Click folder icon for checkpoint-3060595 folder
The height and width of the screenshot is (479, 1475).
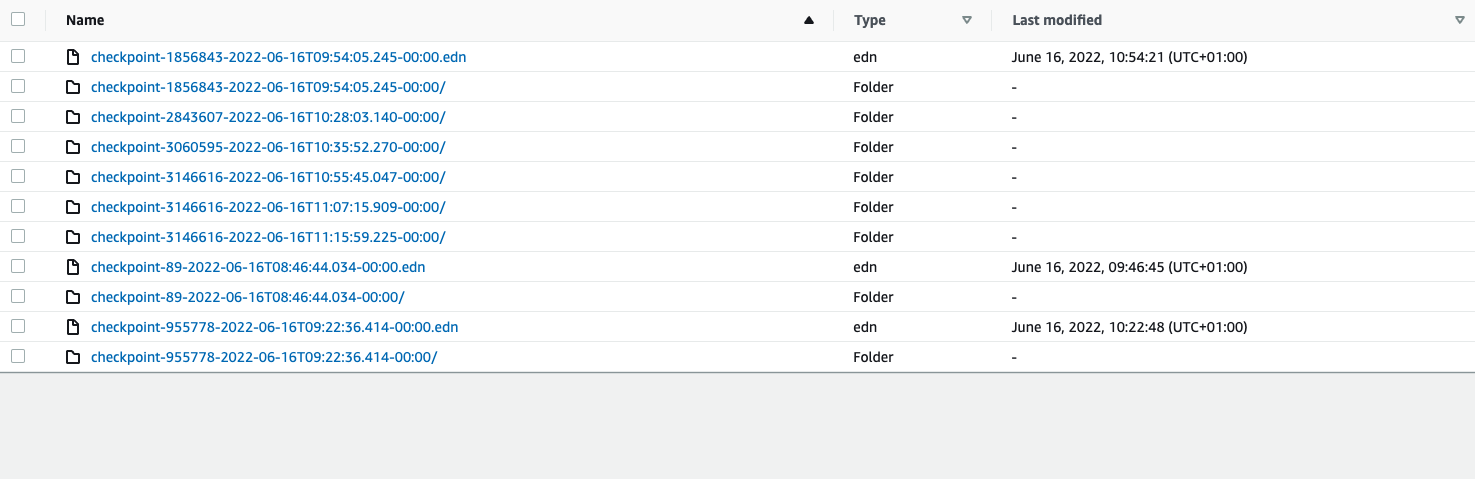(x=72, y=147)
